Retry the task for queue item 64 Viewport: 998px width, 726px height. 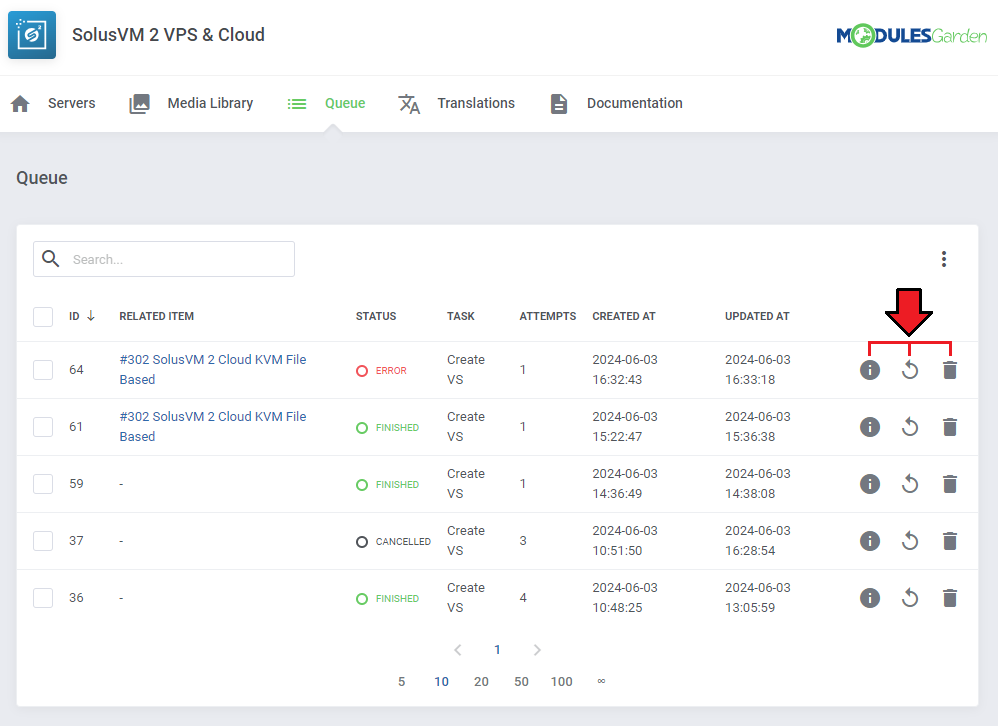[910, 370]
